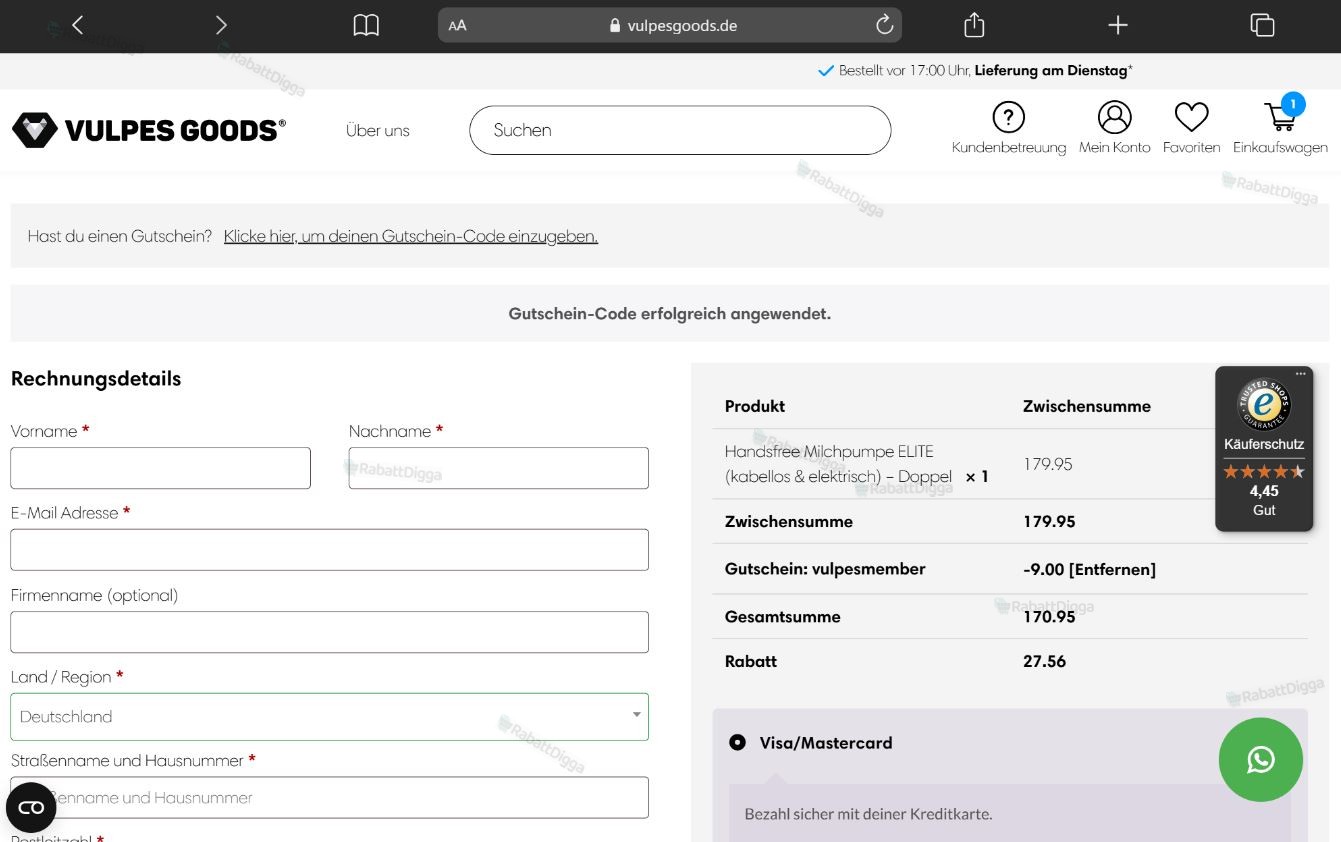Select Visa/Mastercard payment method

pos(738,743)
